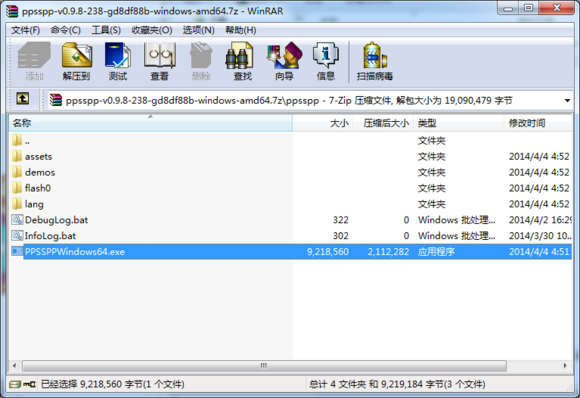Click InfoLog.bat date 2014/3/30
The height and width of the screenshot is (398, 580).
pyautogui.click(x=540, y=236)
